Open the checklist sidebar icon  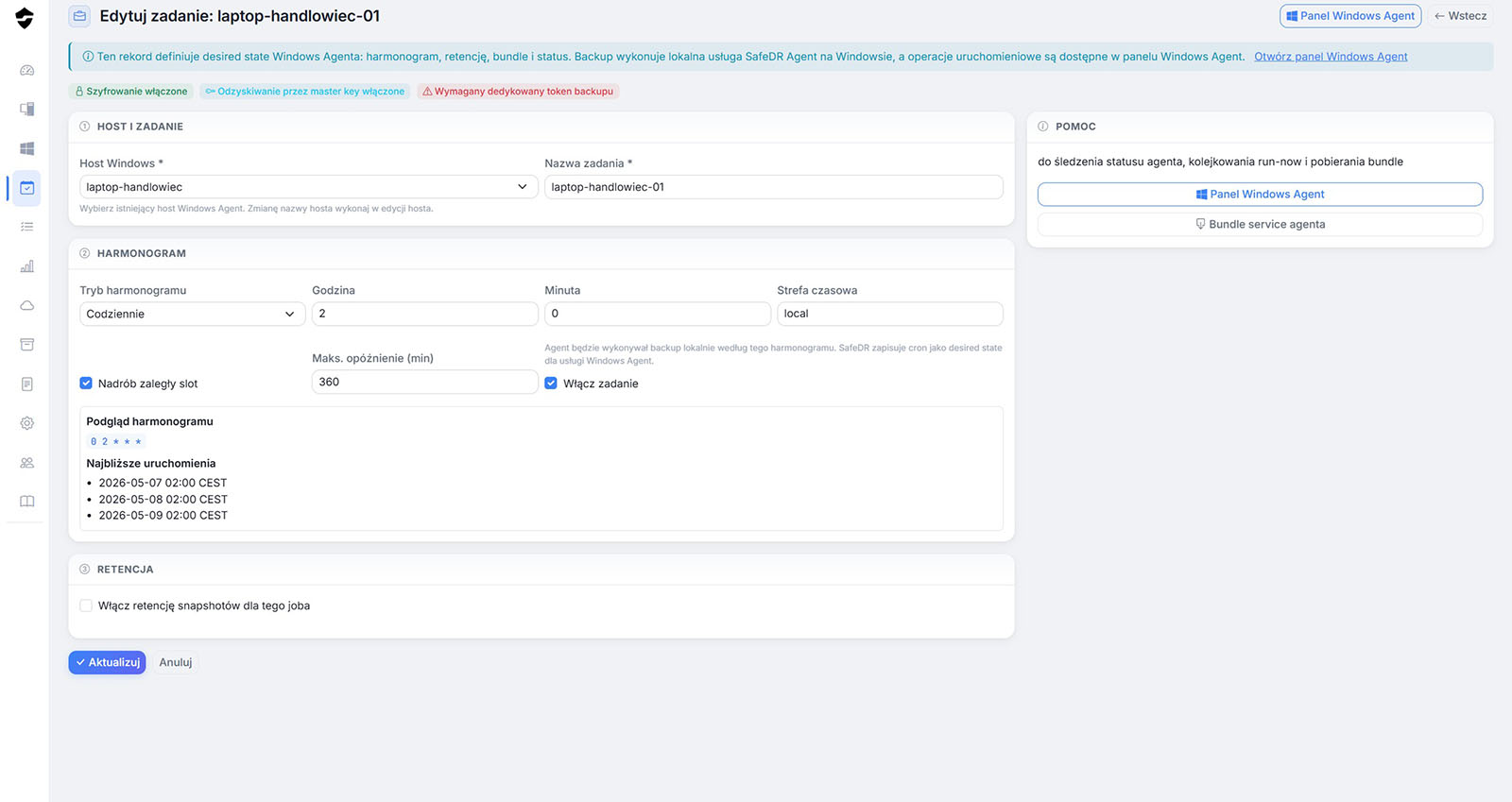tap(27, 227)
